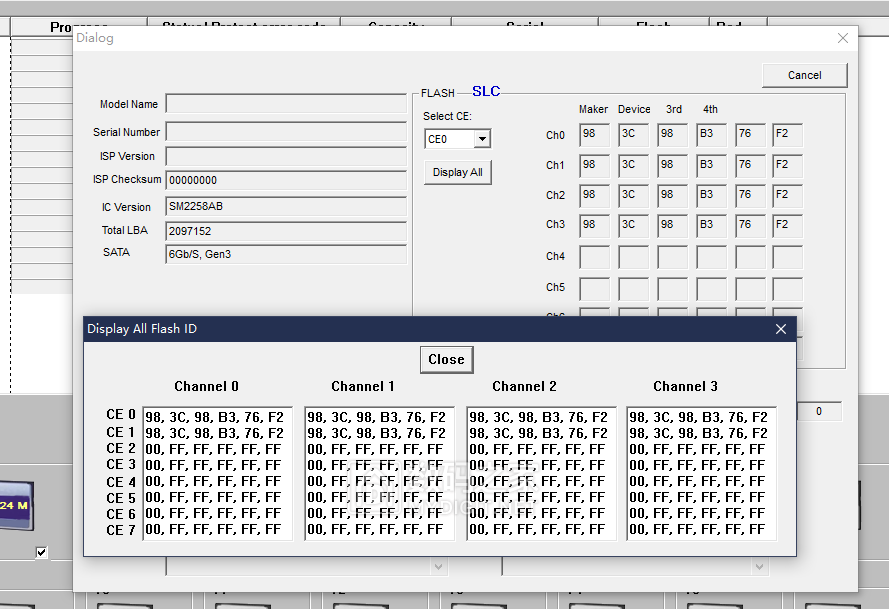Viewport: 889px width, 609px height.
Task: Select the ISP Checksum field
Action: [286, 180]
